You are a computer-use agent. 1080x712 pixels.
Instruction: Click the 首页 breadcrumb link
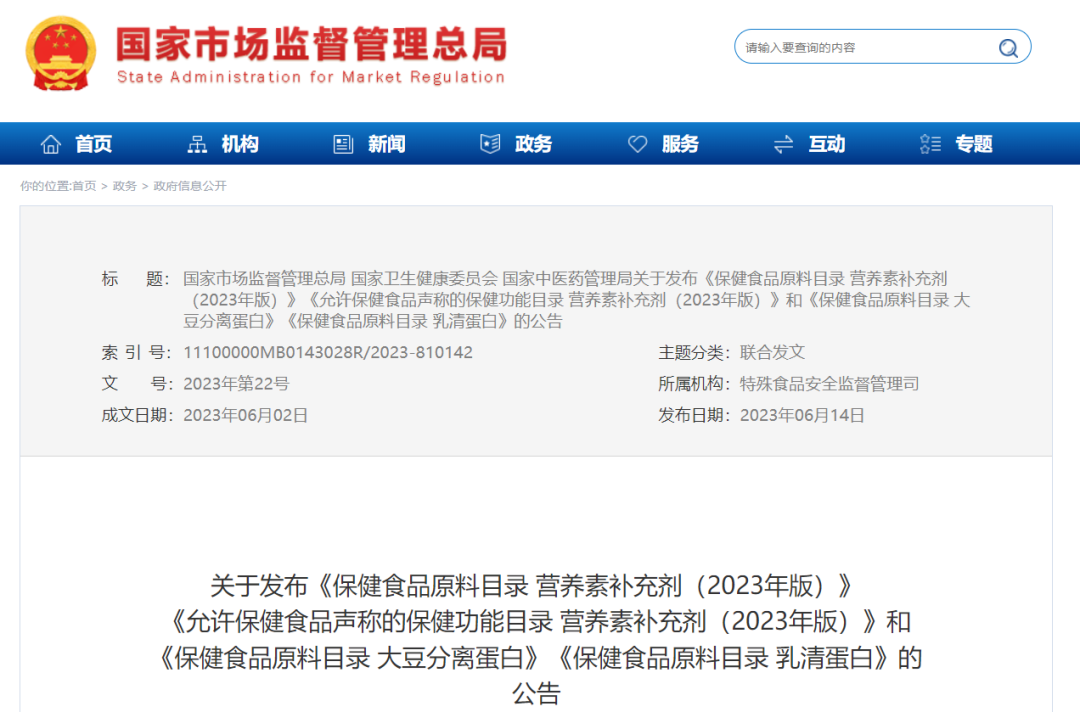pos(84,186)
